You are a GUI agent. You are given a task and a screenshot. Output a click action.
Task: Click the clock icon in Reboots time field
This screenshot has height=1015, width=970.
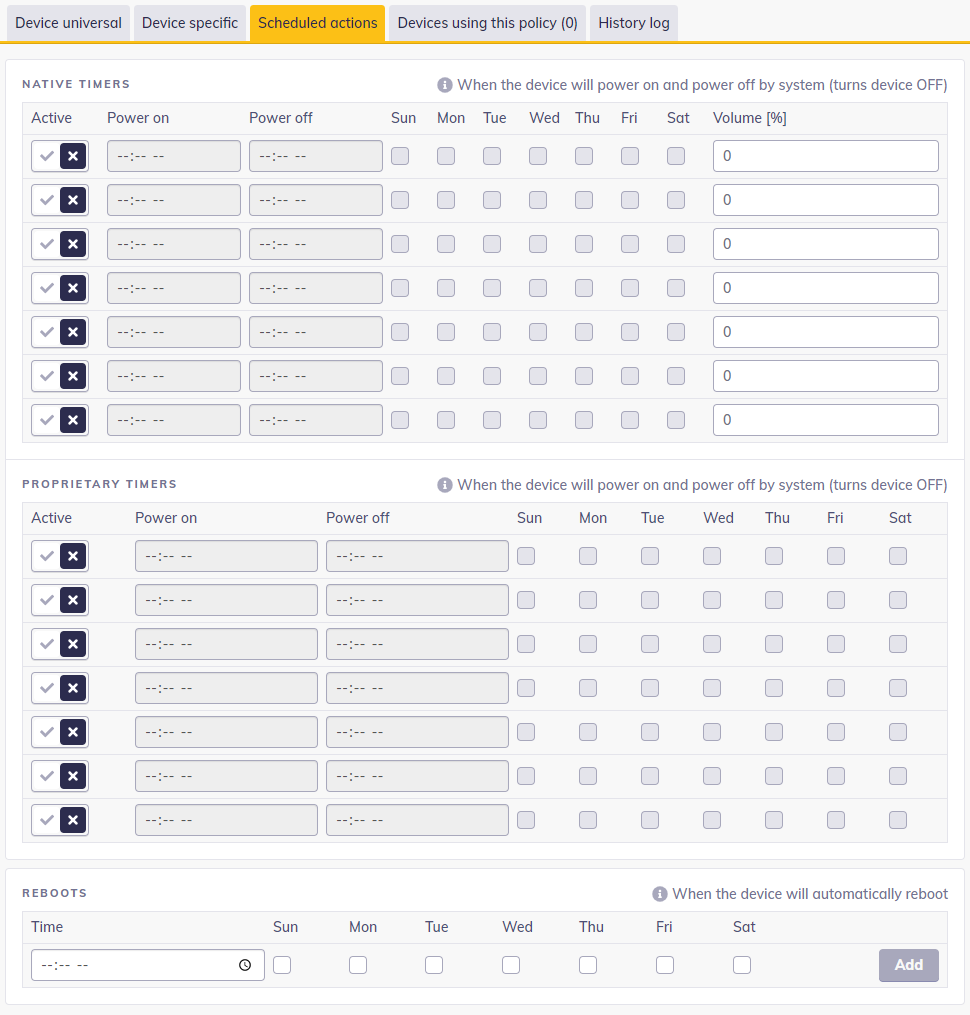coord(245,965)
